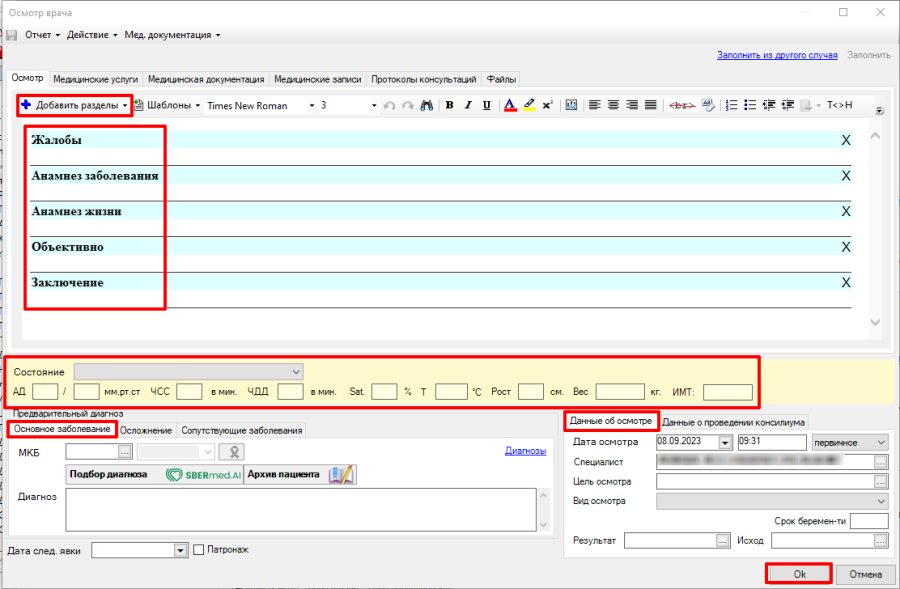
Task: Insert a numbered list
Action: coord(731,105)
